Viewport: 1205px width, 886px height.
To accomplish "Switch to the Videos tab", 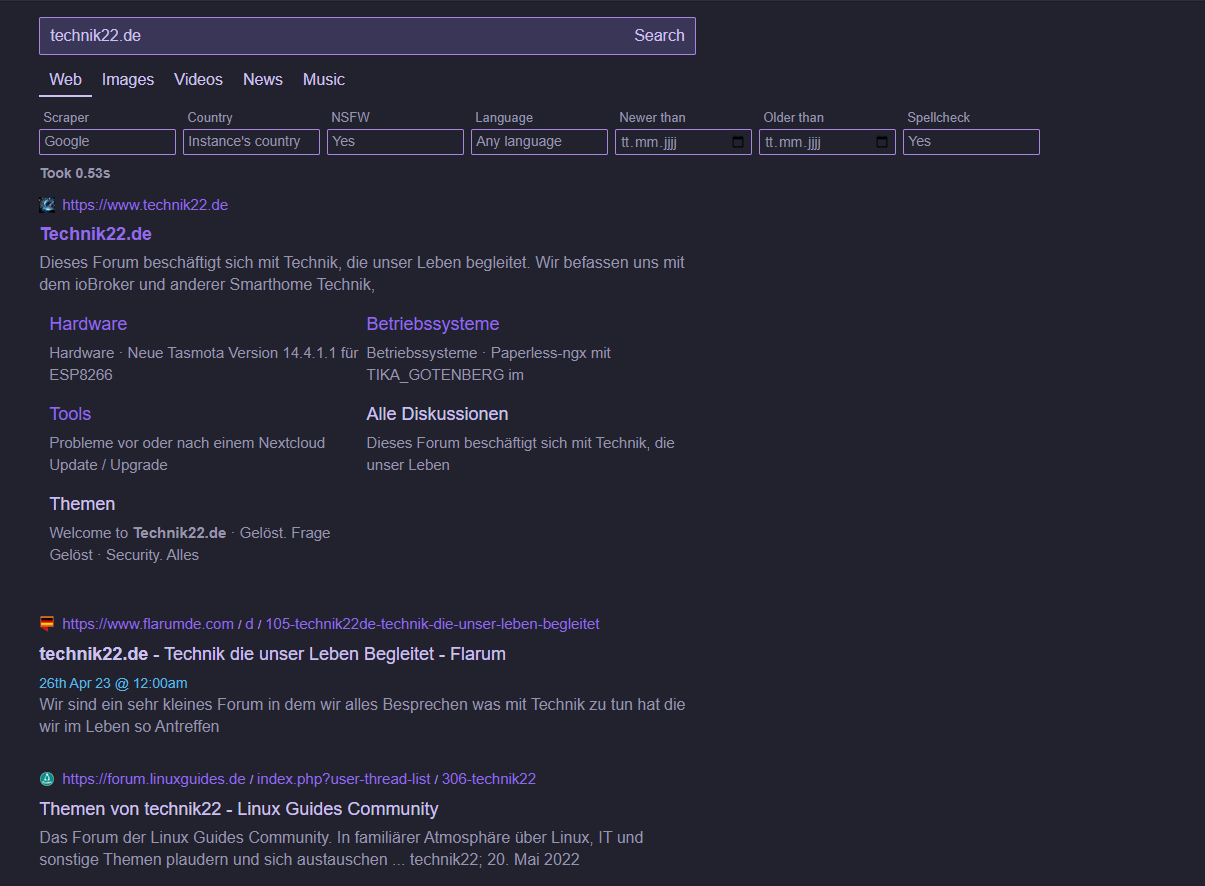I will pos(198,80).
